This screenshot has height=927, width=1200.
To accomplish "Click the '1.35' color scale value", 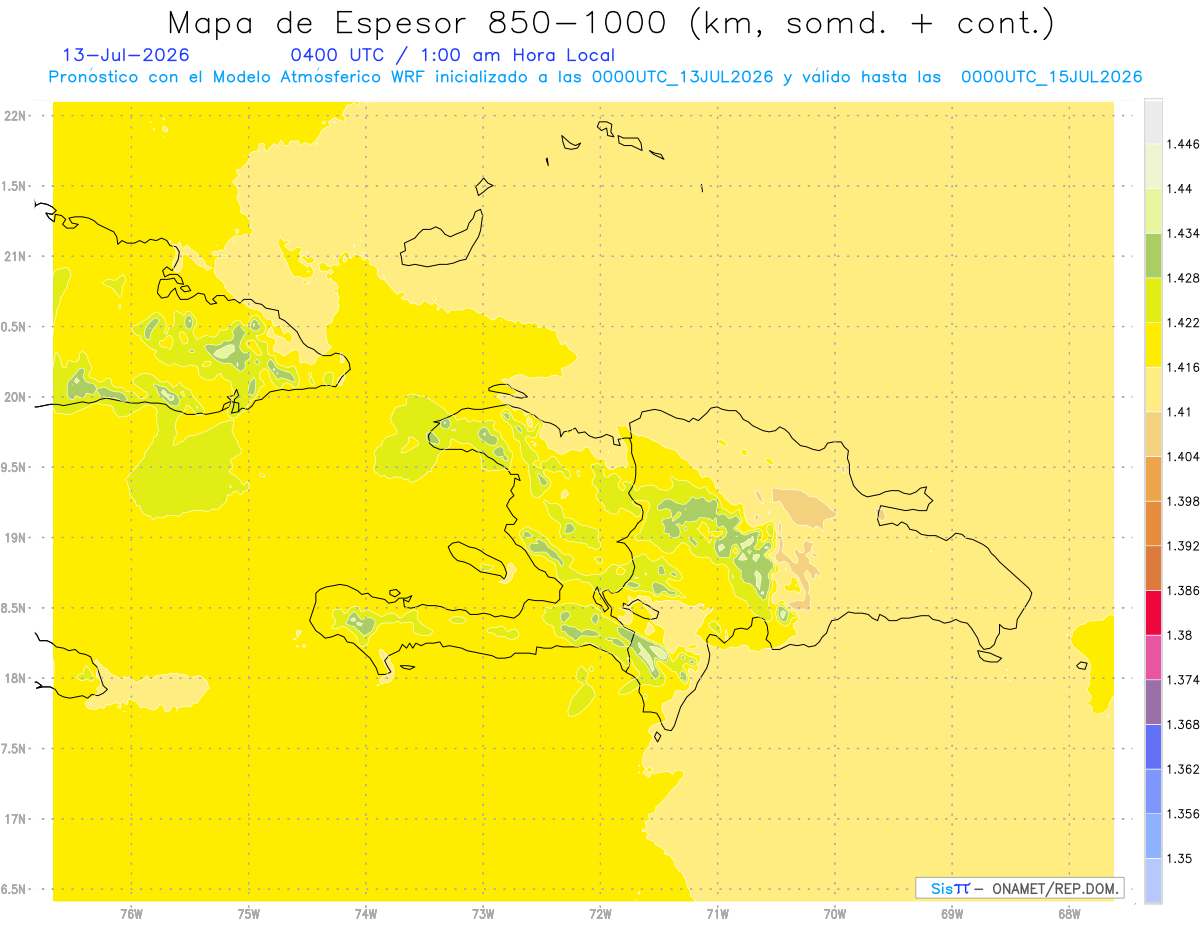I will 1179,858.
